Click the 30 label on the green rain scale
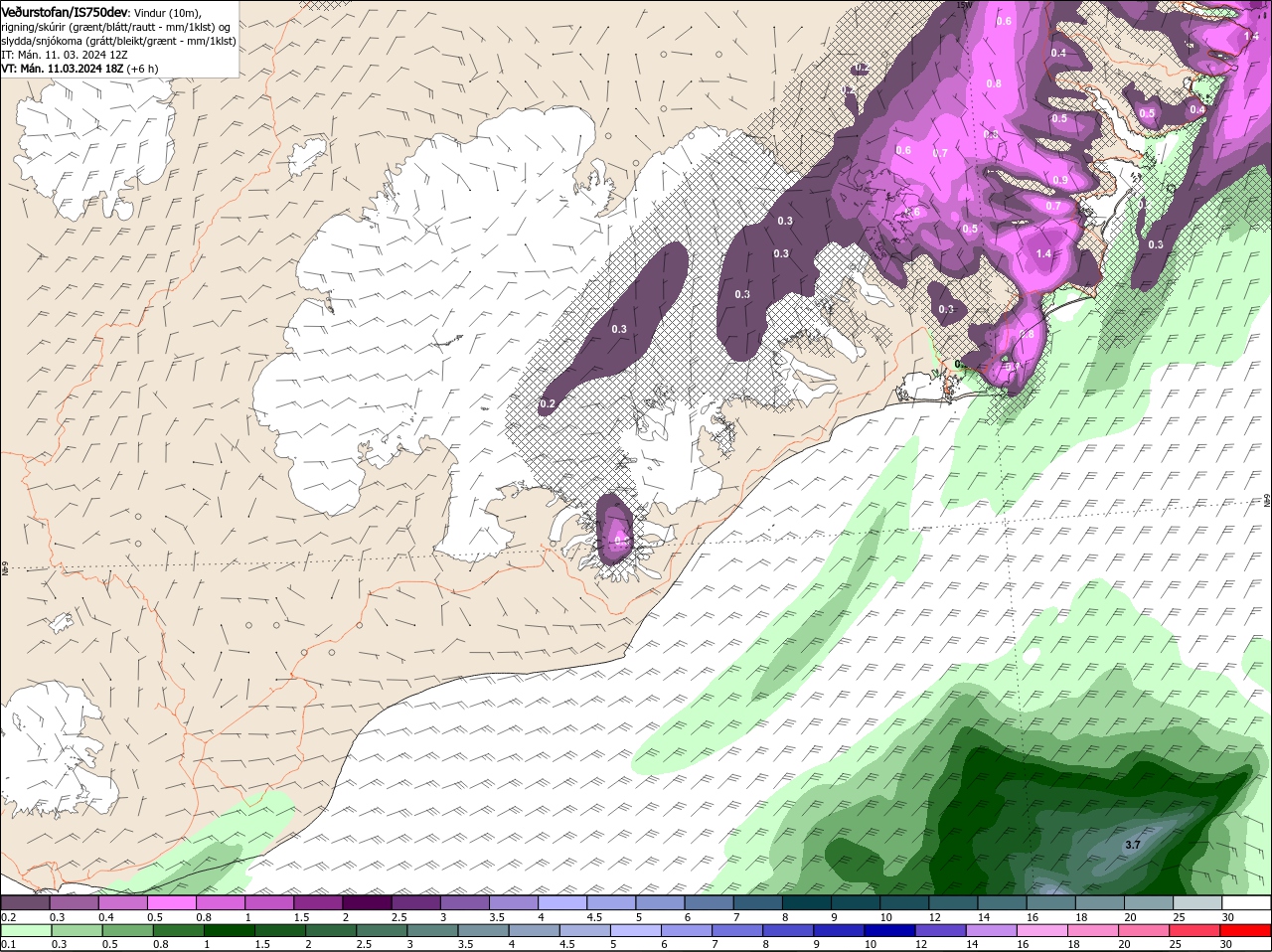This screenshot has width=1272, height=952. pyautogui.click(x=1226, y=943)
